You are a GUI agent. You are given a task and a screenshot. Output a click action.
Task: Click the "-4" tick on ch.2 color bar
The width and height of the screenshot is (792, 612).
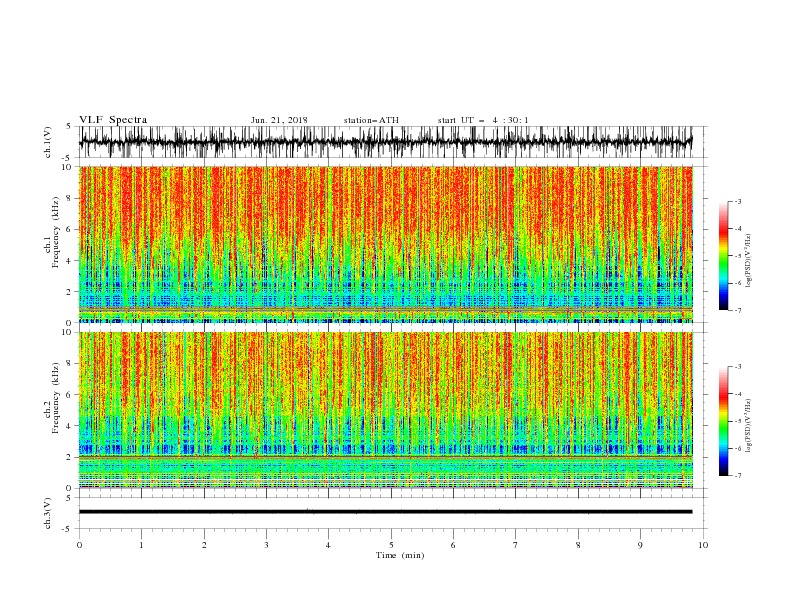(x=738, y=394)
